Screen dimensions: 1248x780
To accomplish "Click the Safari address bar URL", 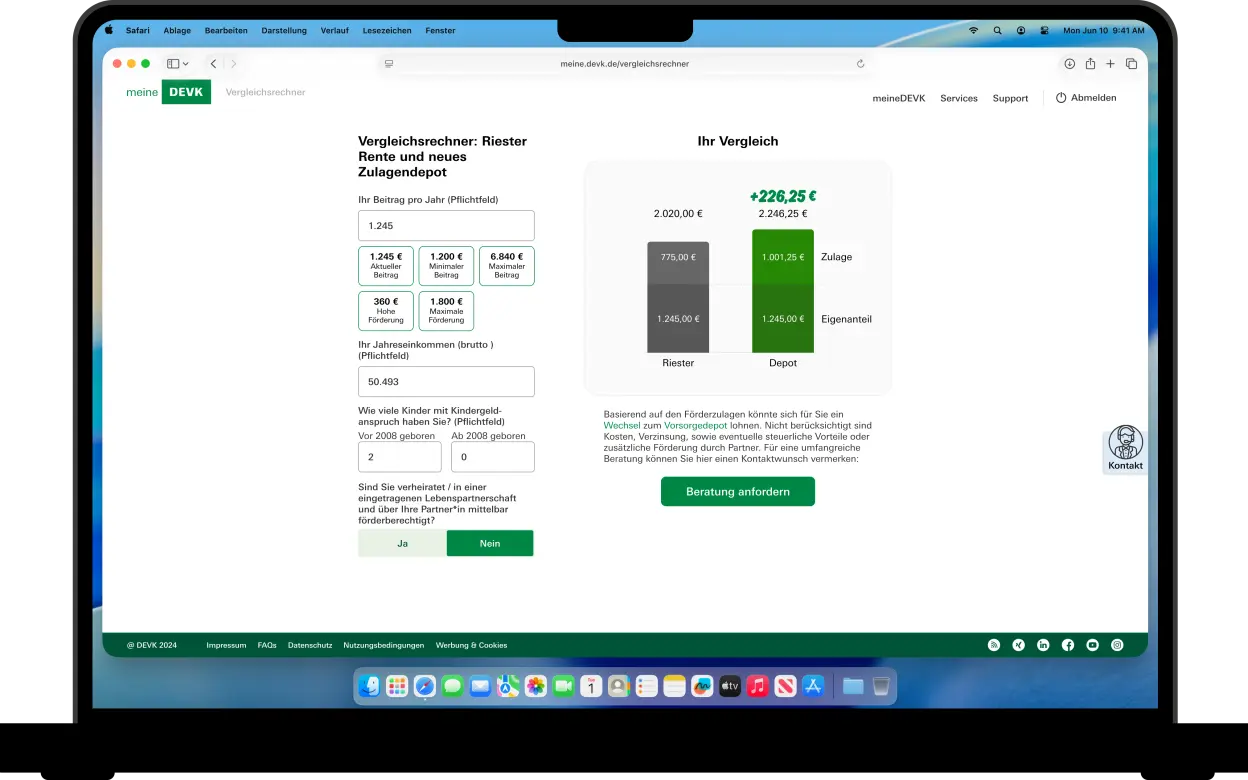I will (x=625, y=64).
